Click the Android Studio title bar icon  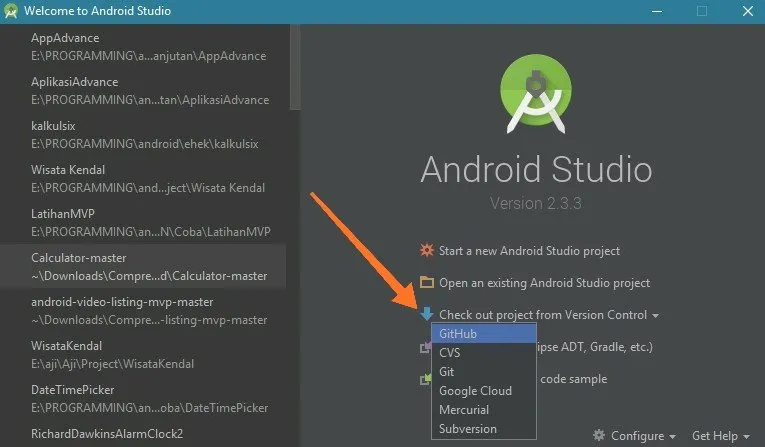pos(10,11)
